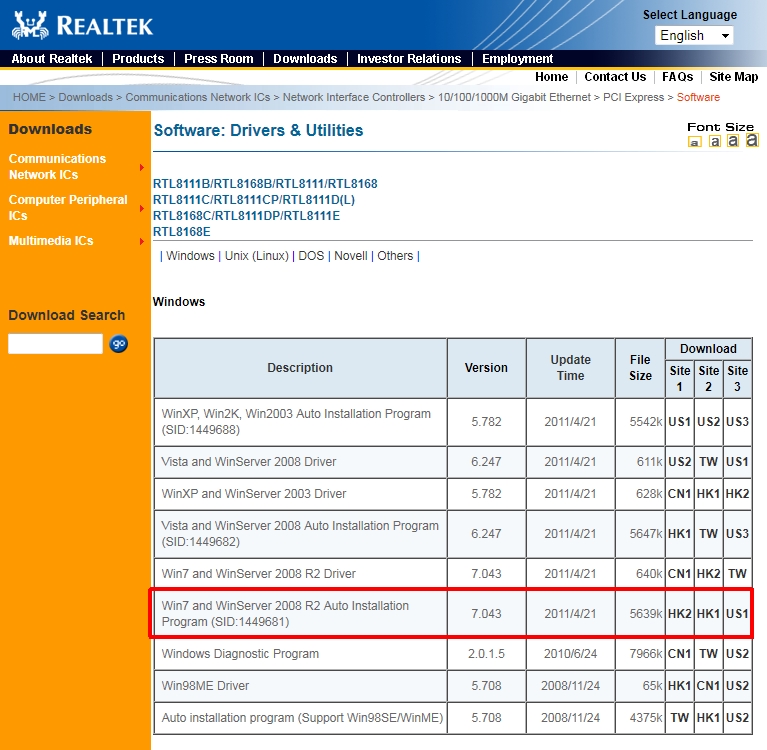Click the 2010/6/24 update time cell
767x750 pixels.
pyautogui.click(x=570, y=654)
